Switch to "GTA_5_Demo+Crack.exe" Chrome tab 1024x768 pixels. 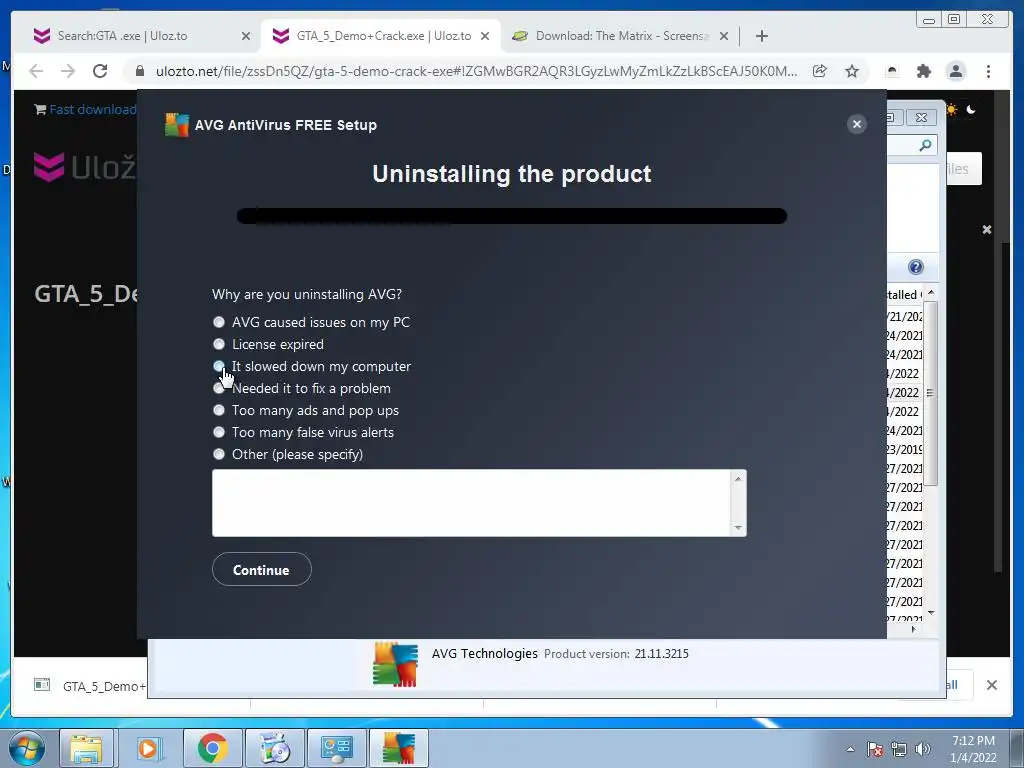tap(381, 36)
